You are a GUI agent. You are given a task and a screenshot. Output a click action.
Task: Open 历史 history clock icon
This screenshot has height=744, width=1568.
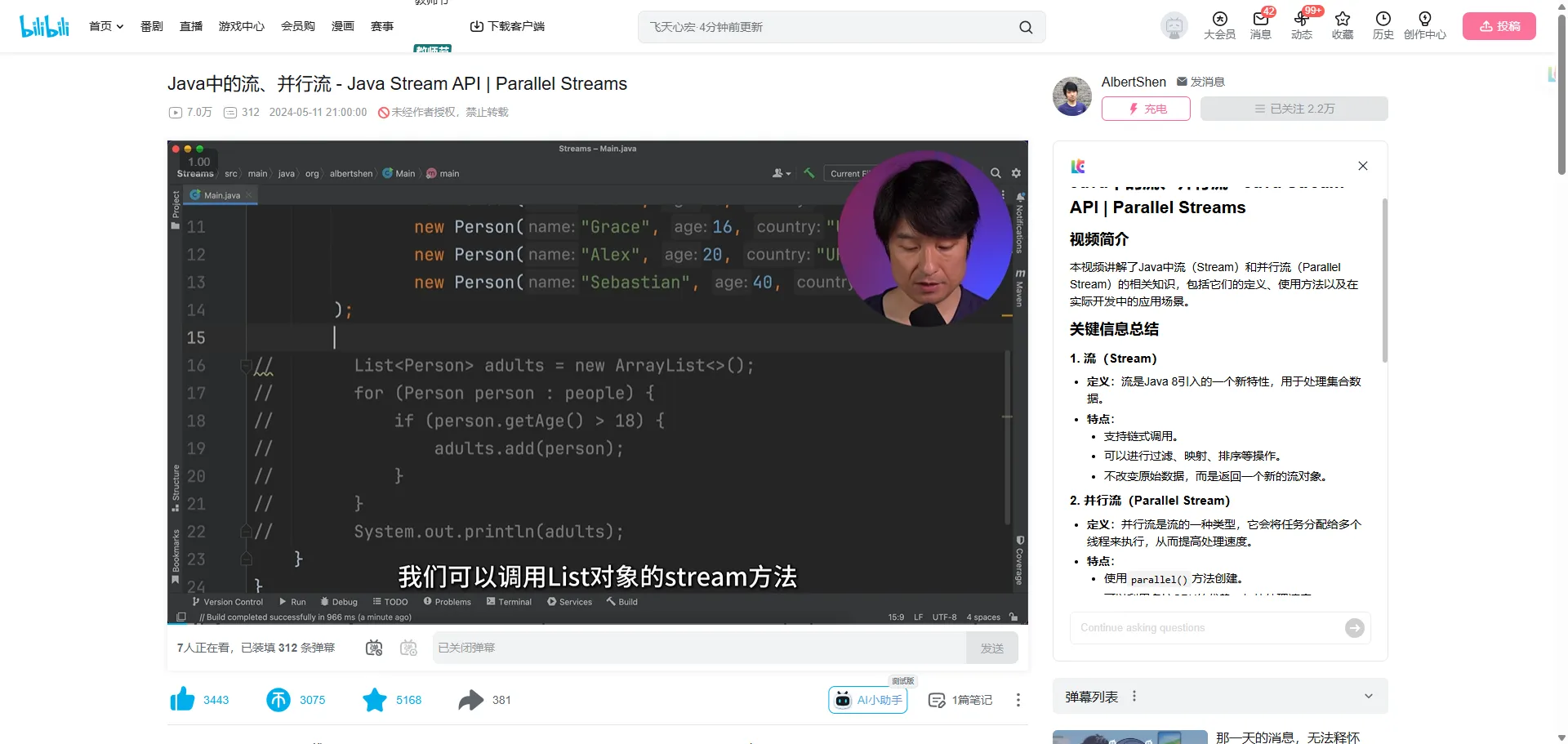1383,25
